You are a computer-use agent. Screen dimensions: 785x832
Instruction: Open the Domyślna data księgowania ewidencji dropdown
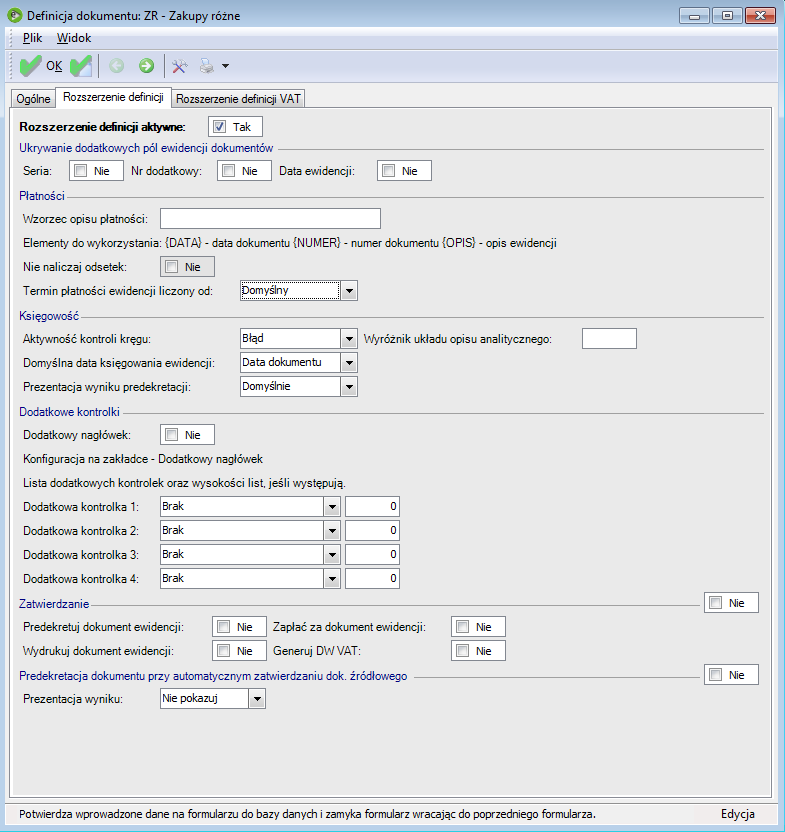tap(349, 363)
